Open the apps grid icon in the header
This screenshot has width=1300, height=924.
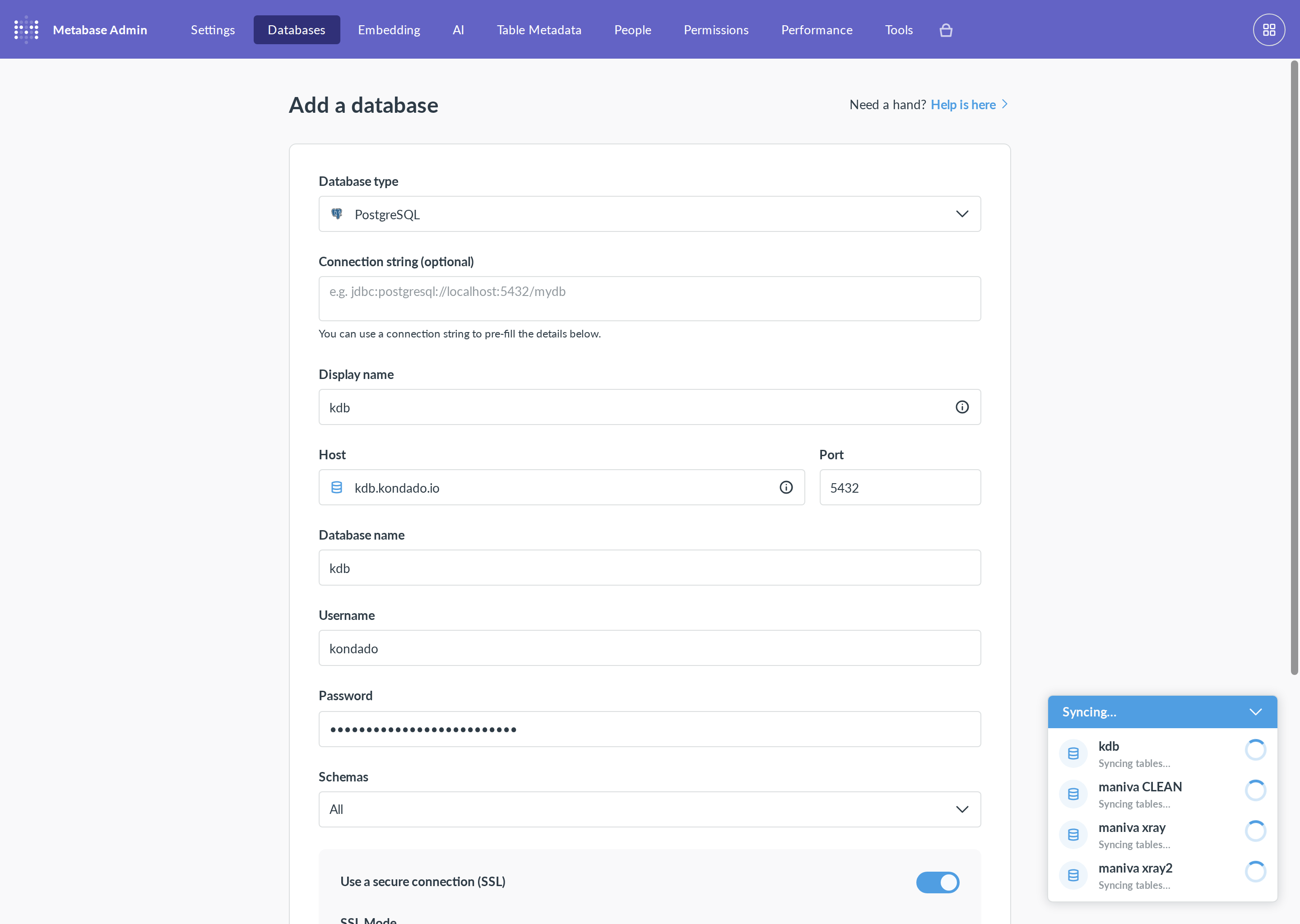click(x=1269, y=30)
